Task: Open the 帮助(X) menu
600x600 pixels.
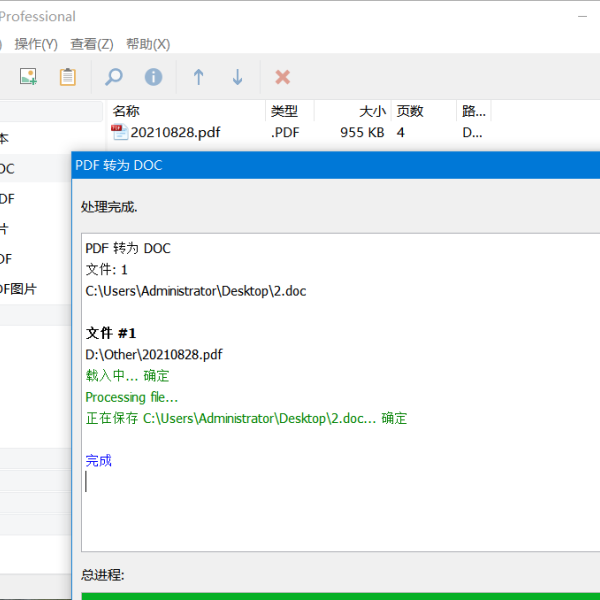Action: point(148,44)
